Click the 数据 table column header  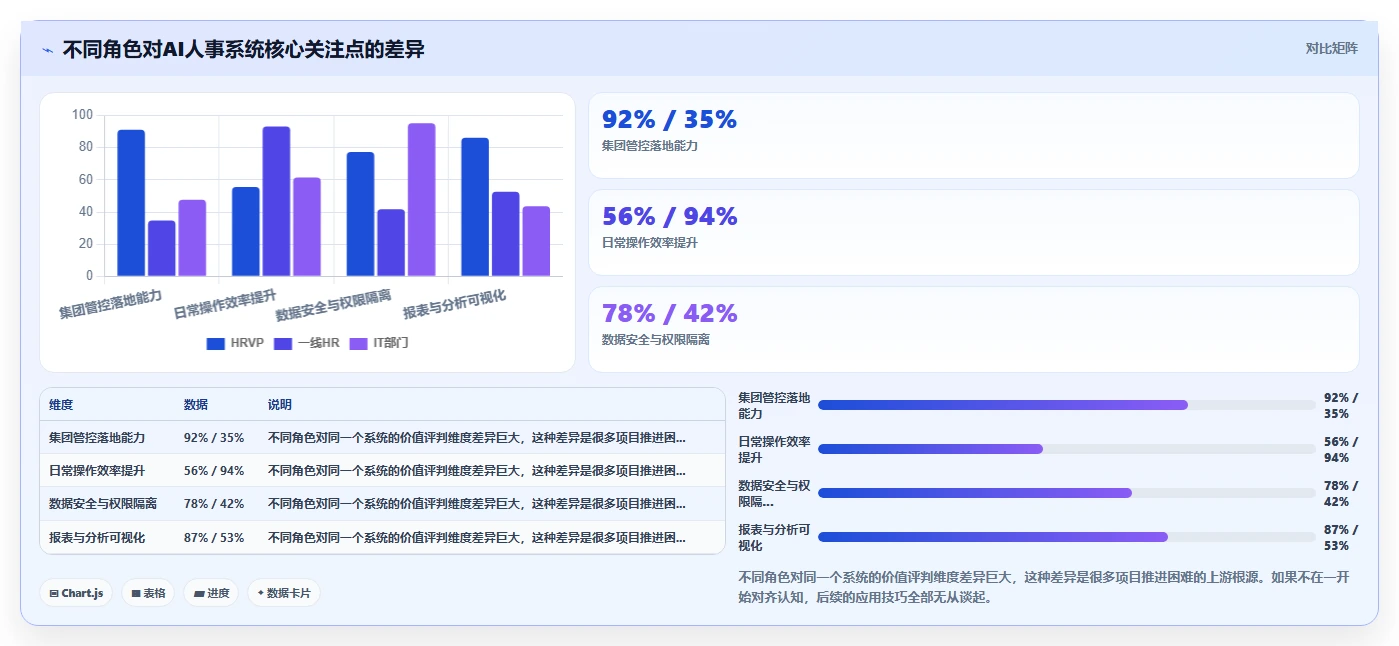196,405
